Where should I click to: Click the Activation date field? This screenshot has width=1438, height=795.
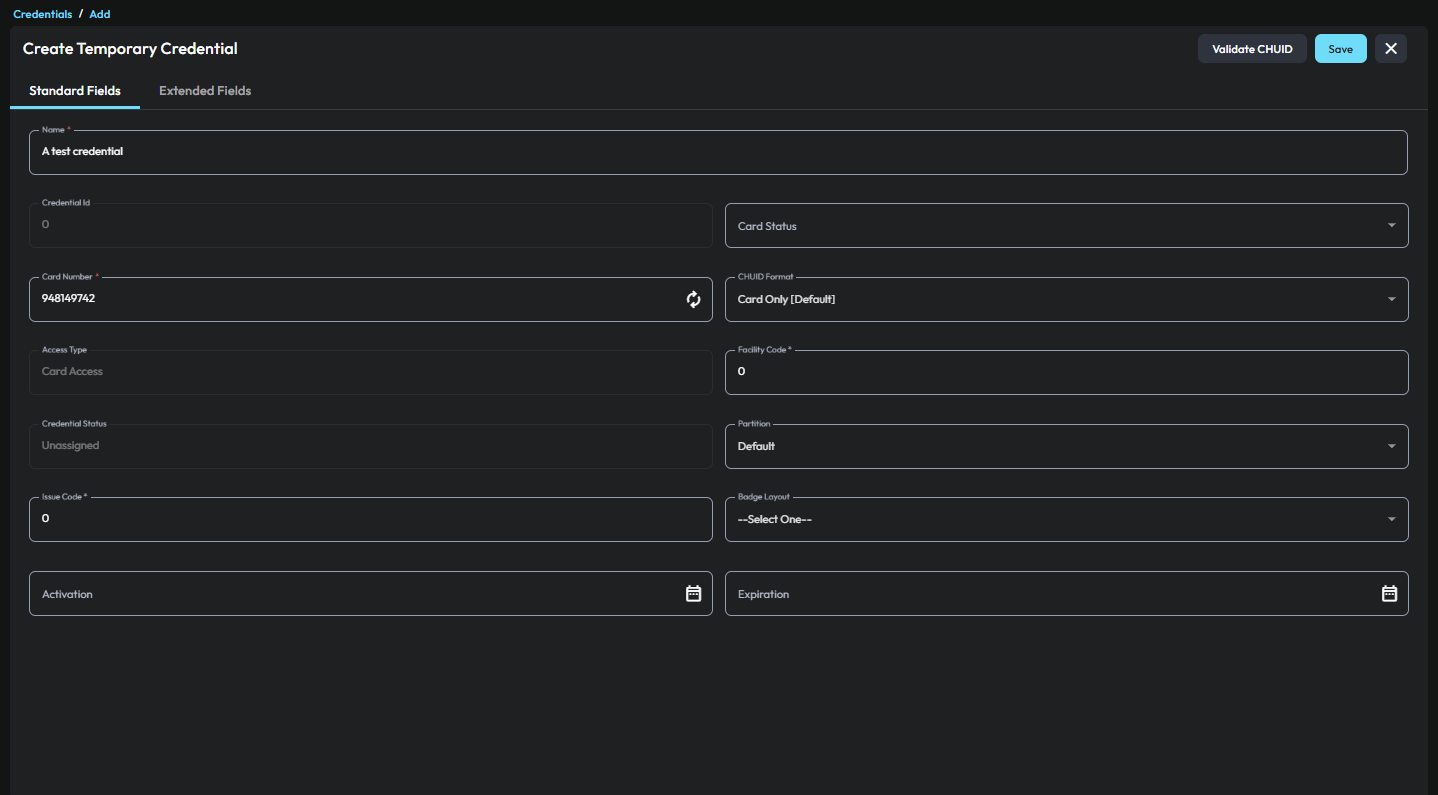click(x=350, y=593)
